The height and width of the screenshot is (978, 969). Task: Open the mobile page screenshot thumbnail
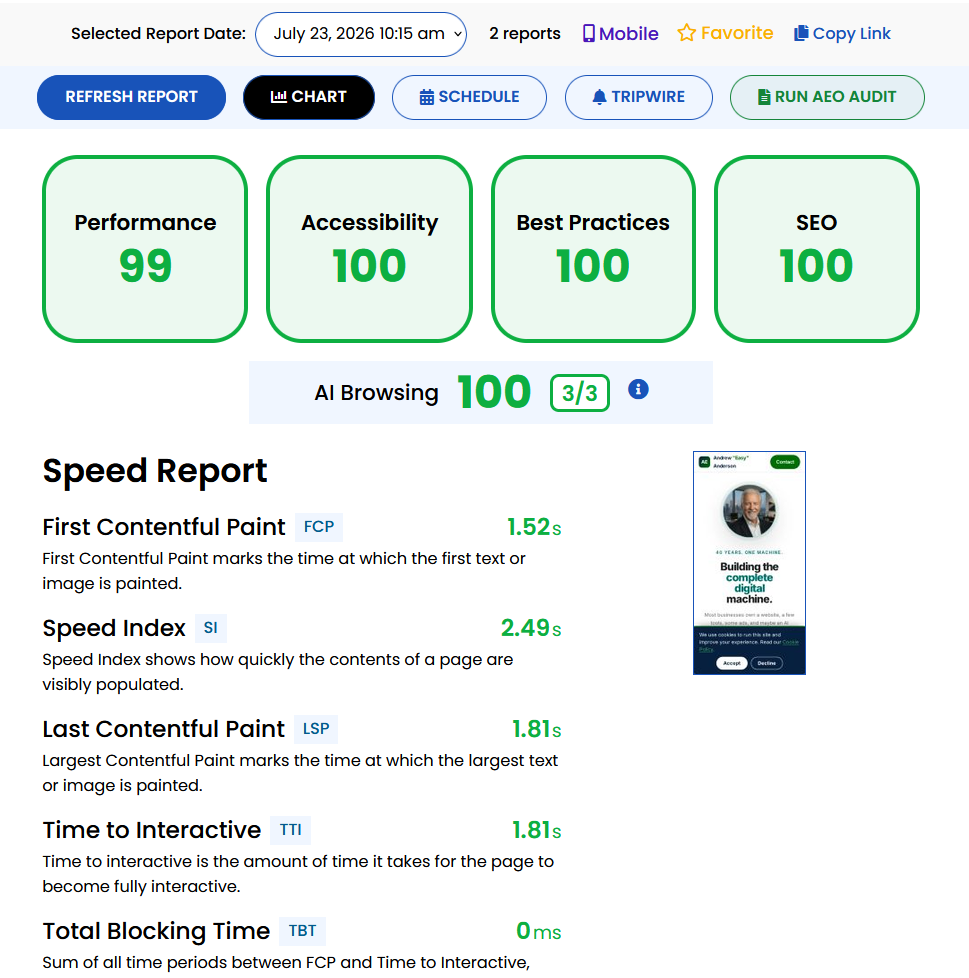pyautogui.click(x=749, y=563)
